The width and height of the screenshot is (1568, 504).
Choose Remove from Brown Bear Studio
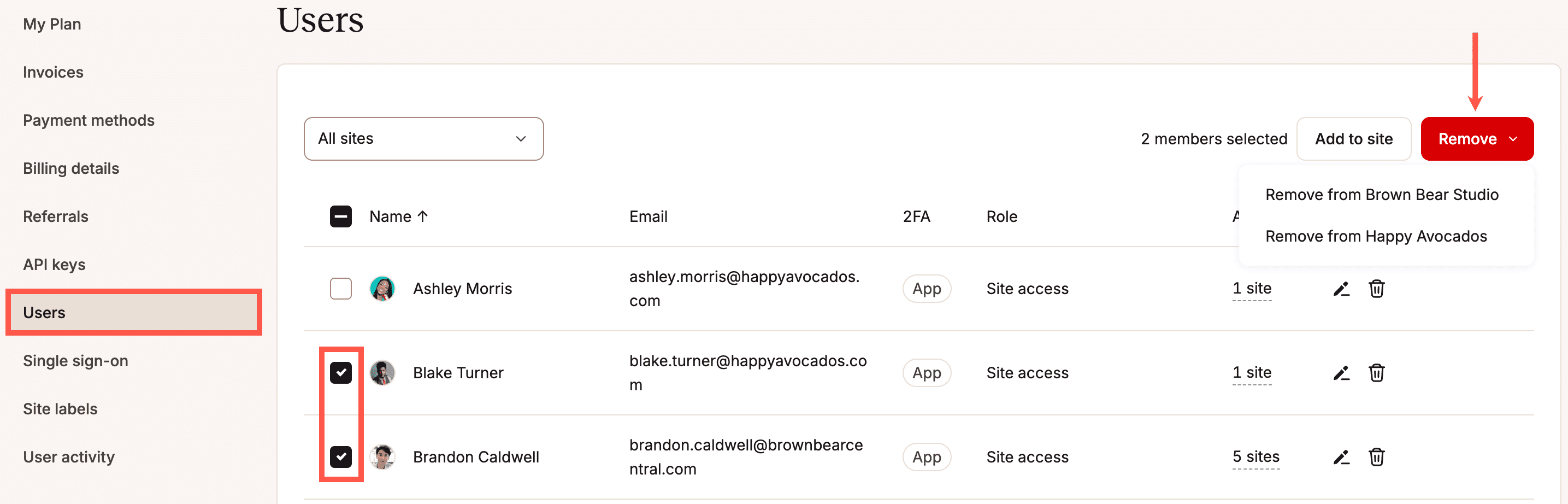1382,194
